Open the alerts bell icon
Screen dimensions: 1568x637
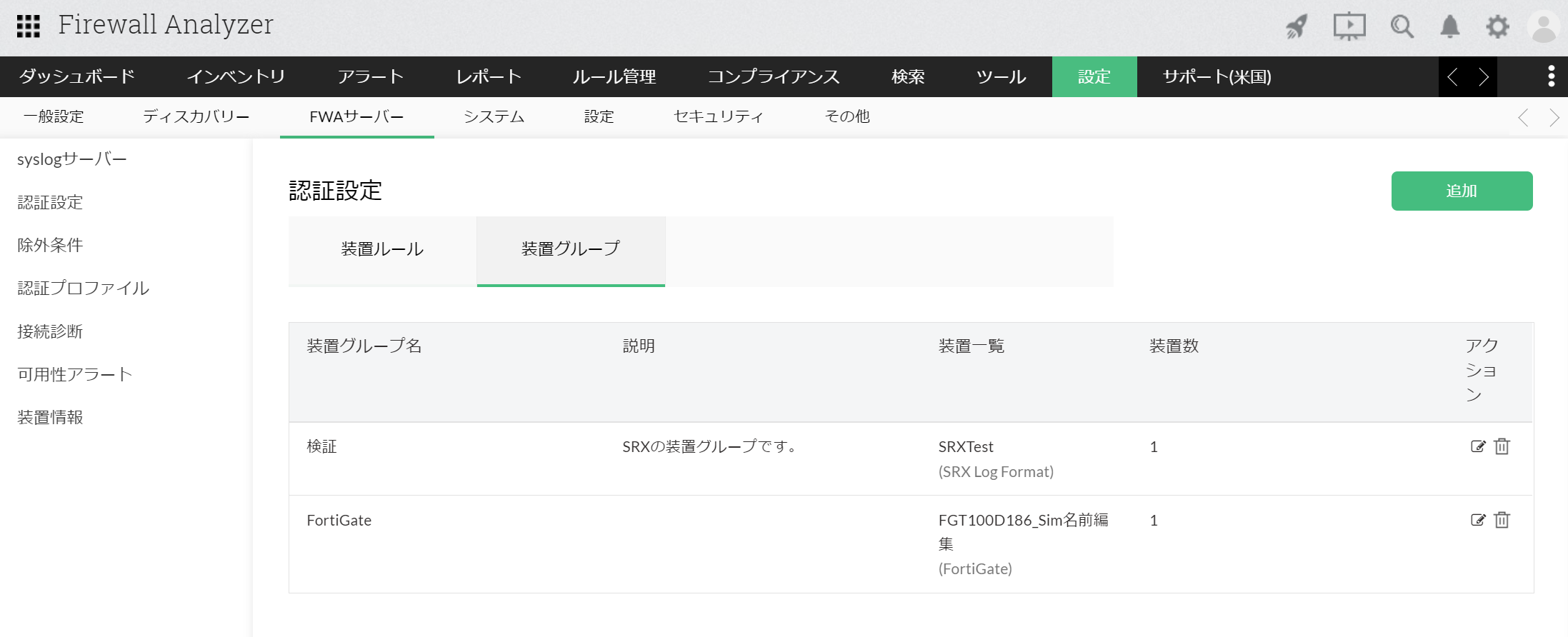[x=1449, y=27]
